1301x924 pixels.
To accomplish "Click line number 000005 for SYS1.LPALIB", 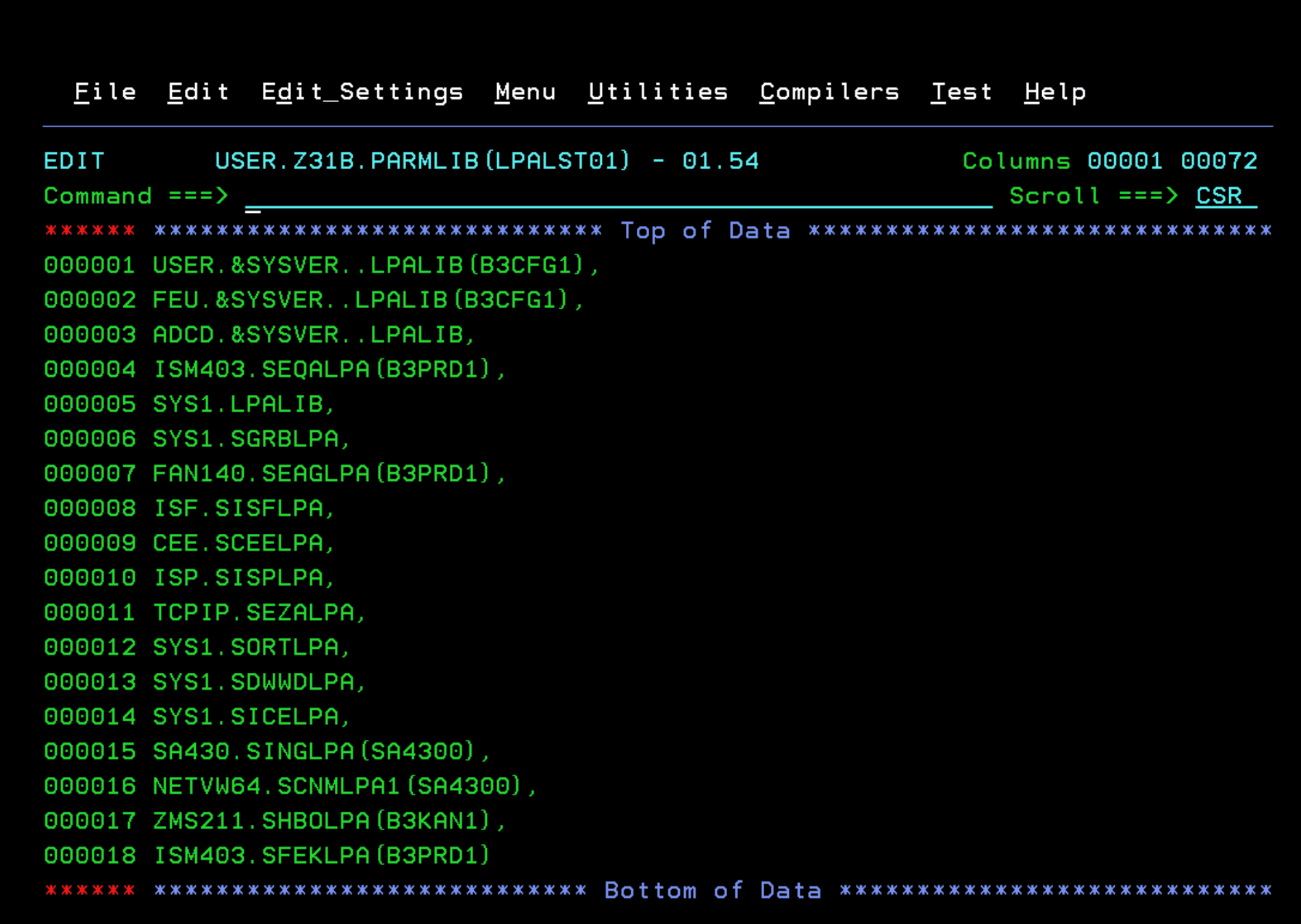I will click(90, 405).
